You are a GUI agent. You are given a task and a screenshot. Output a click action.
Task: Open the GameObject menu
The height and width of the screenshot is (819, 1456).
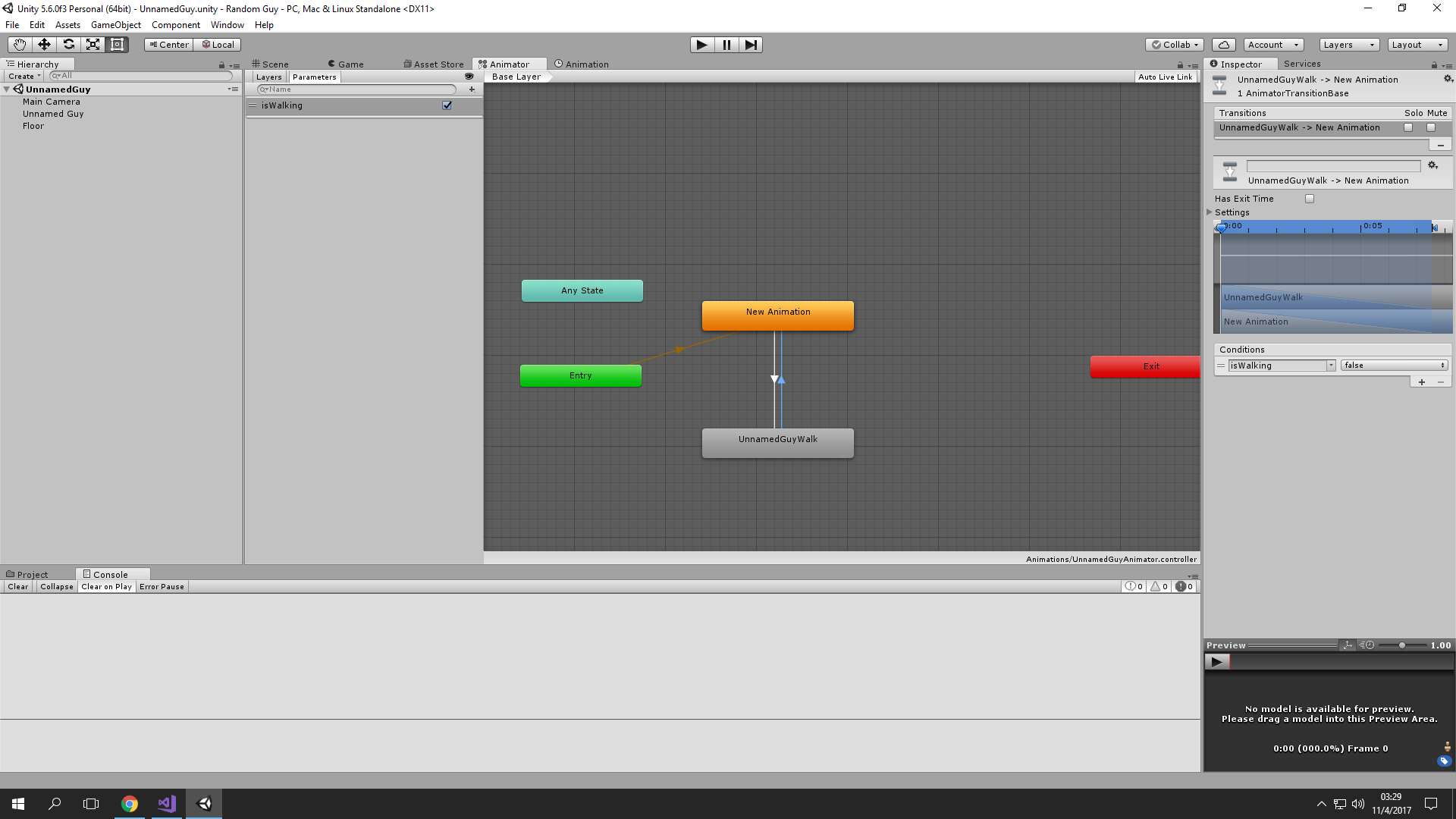(x=116, y=25)
